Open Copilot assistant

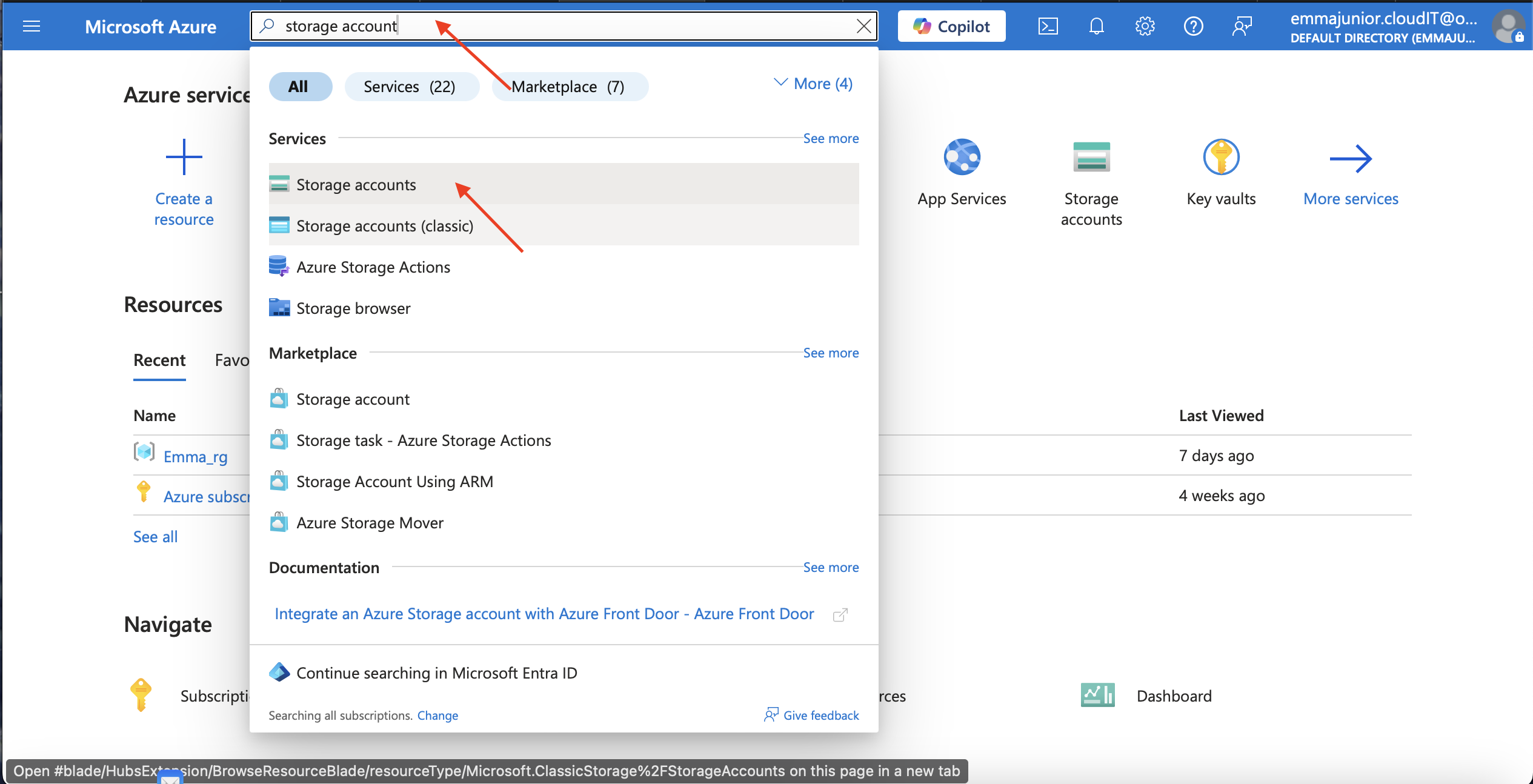tap(951, 26)
